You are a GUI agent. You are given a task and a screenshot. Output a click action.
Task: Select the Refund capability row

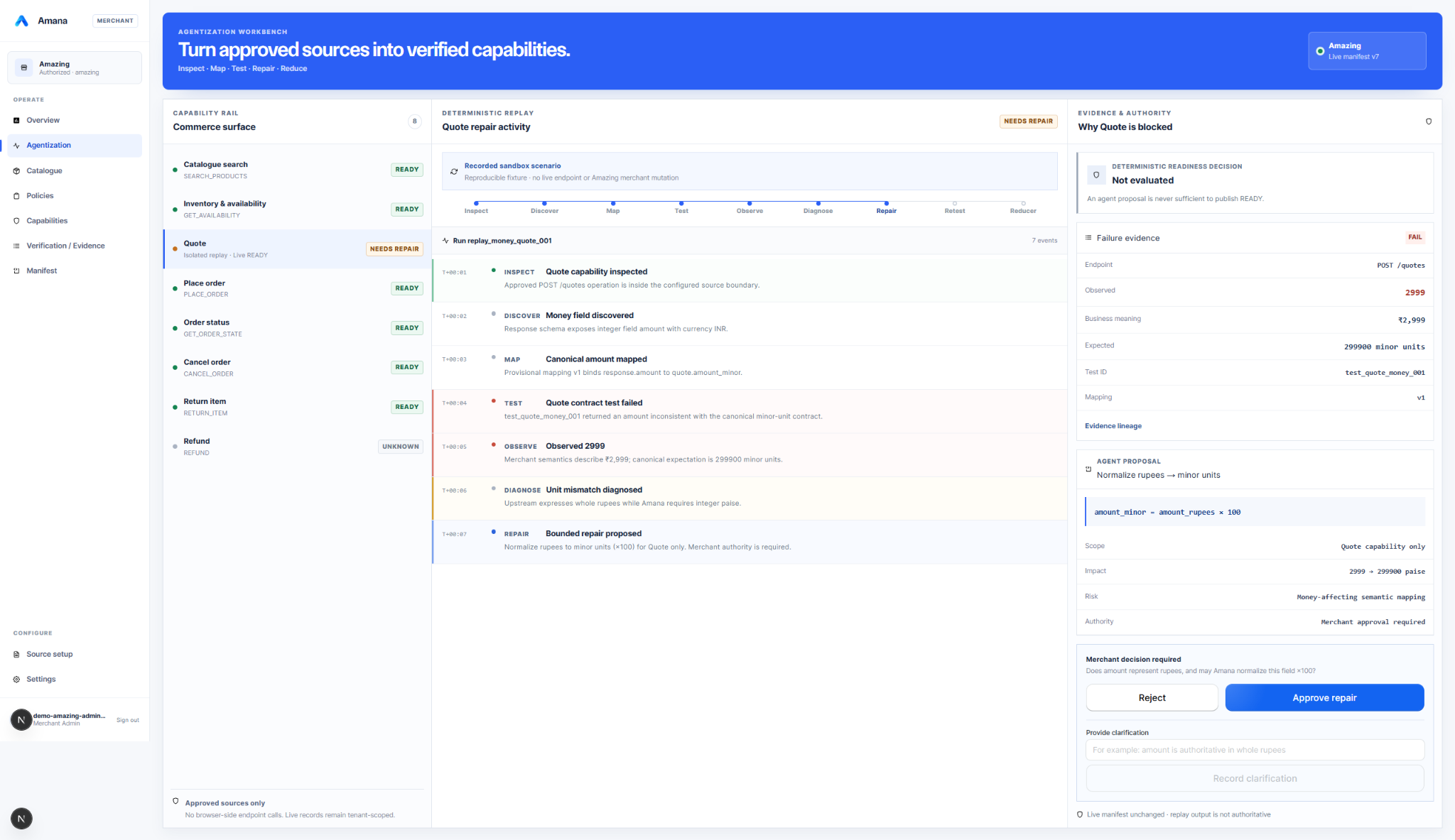click(298, 447)
